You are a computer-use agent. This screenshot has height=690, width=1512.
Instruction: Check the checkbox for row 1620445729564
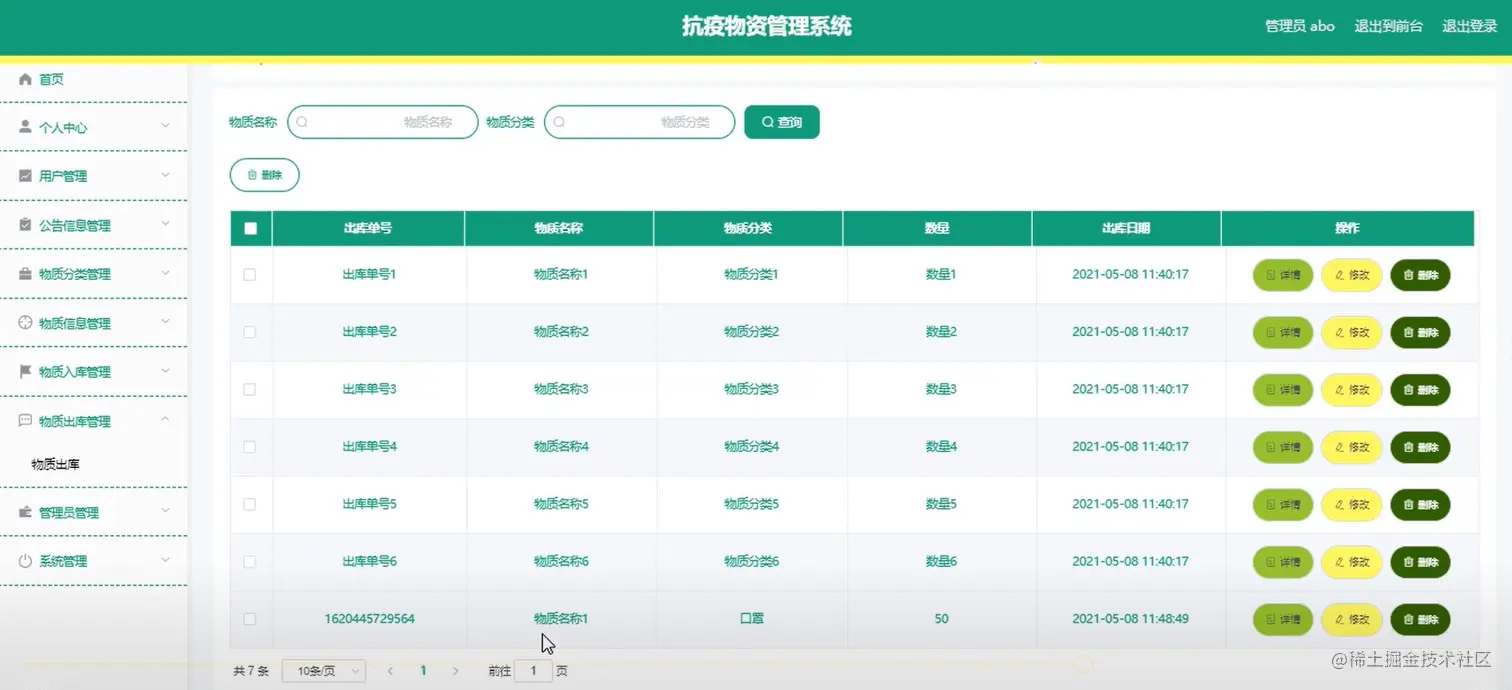coord(250,619)
